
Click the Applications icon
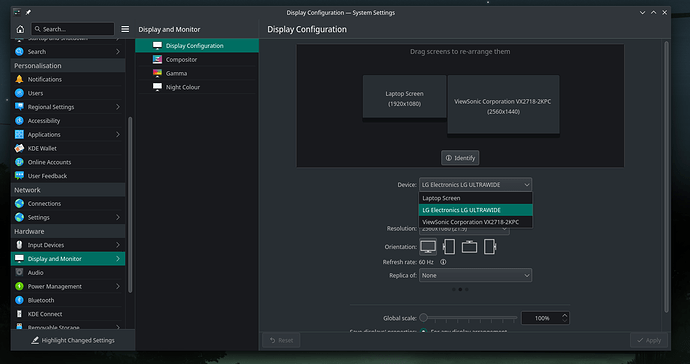pos(19,134)
